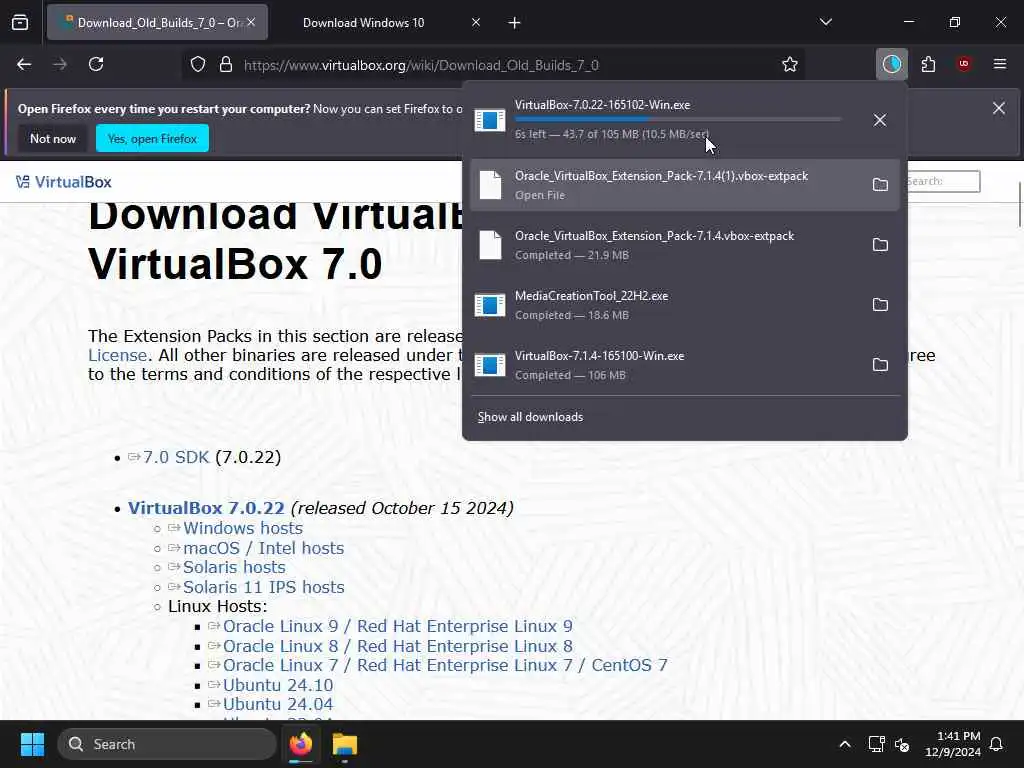Image resolution: width=1024 pixels, height=768 pixels.
Task: Toggle the Downloads toolbar button
Action: pyautogui.click(x=891, y=64)
